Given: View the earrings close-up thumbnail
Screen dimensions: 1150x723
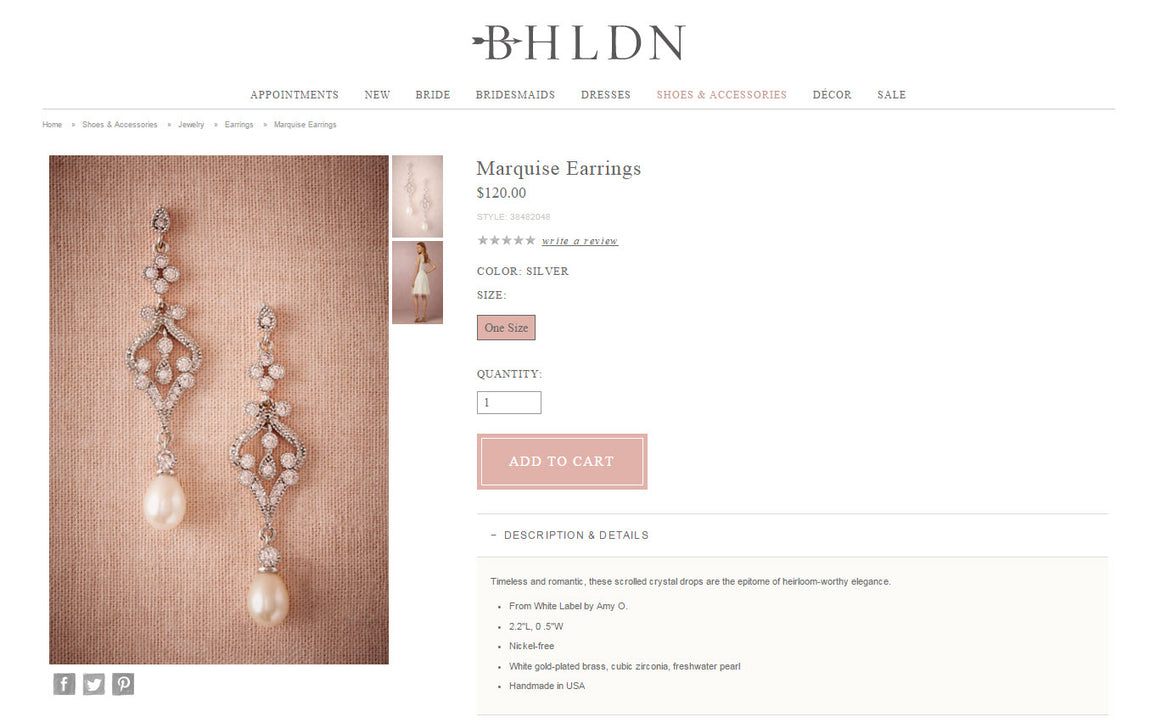Looking at the screenshot, I should point(417,196).
